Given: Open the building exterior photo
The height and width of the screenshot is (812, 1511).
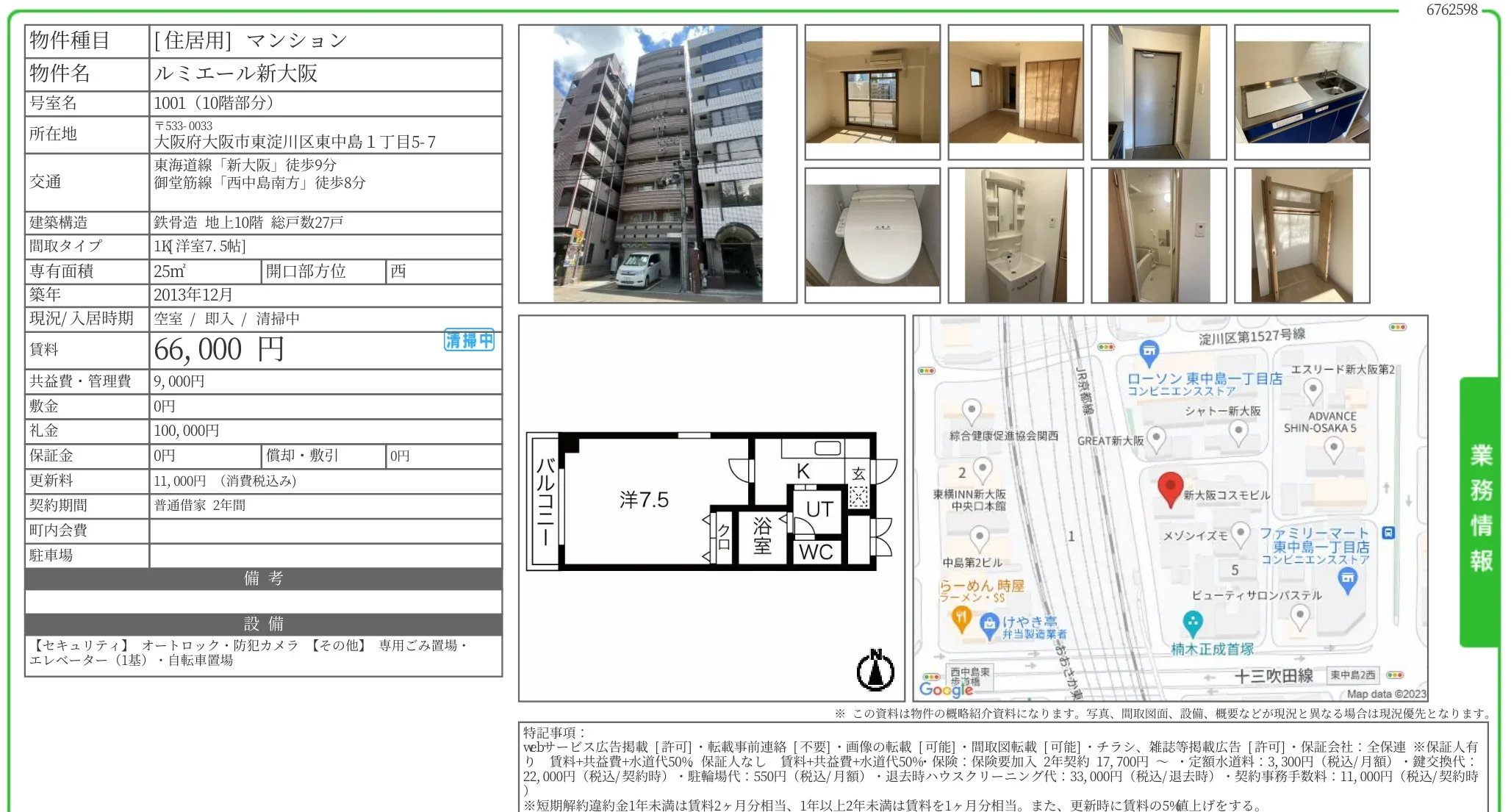Looking at the screenshot, I should point(657,164).
